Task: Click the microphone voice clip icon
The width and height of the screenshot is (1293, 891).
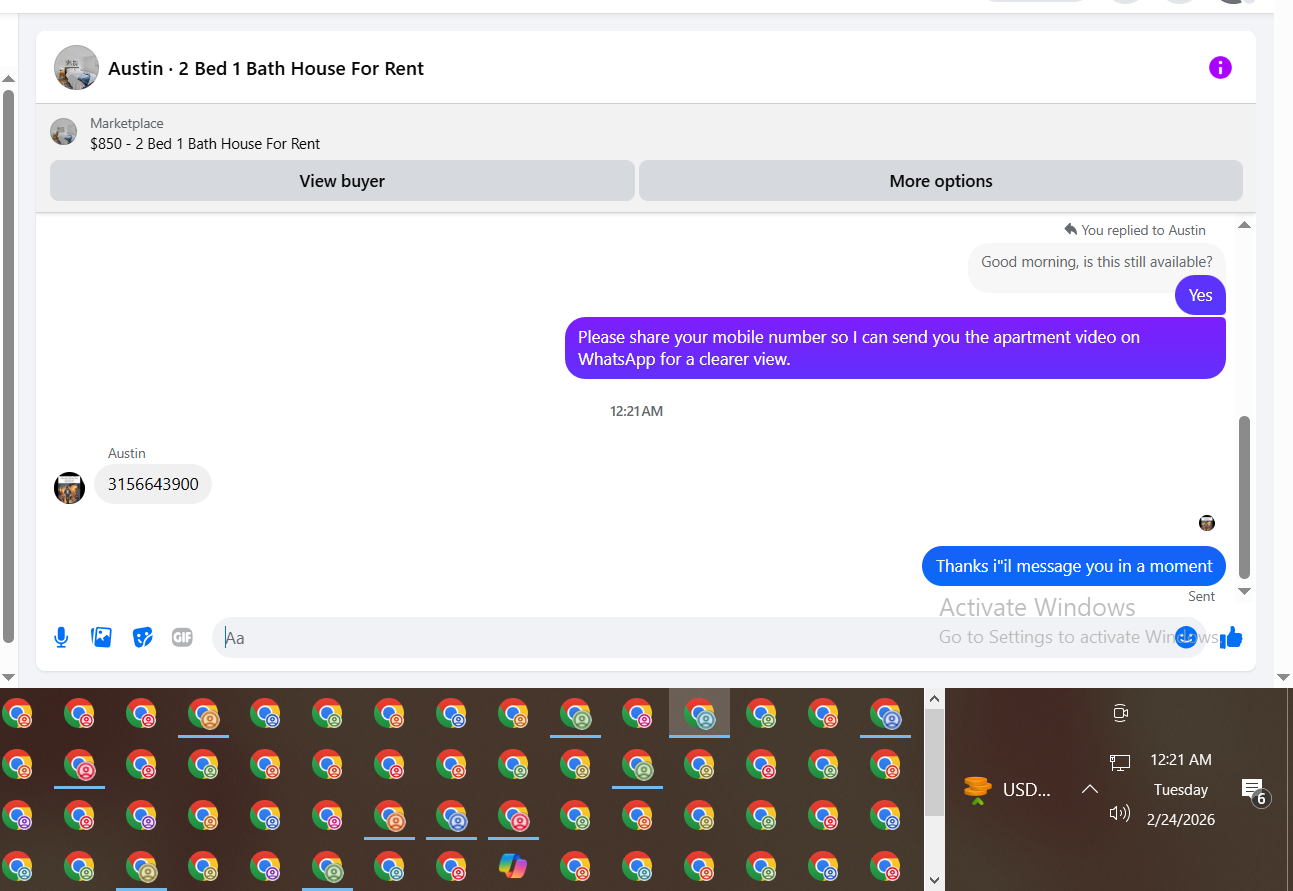Action: (x=61, y=637)
